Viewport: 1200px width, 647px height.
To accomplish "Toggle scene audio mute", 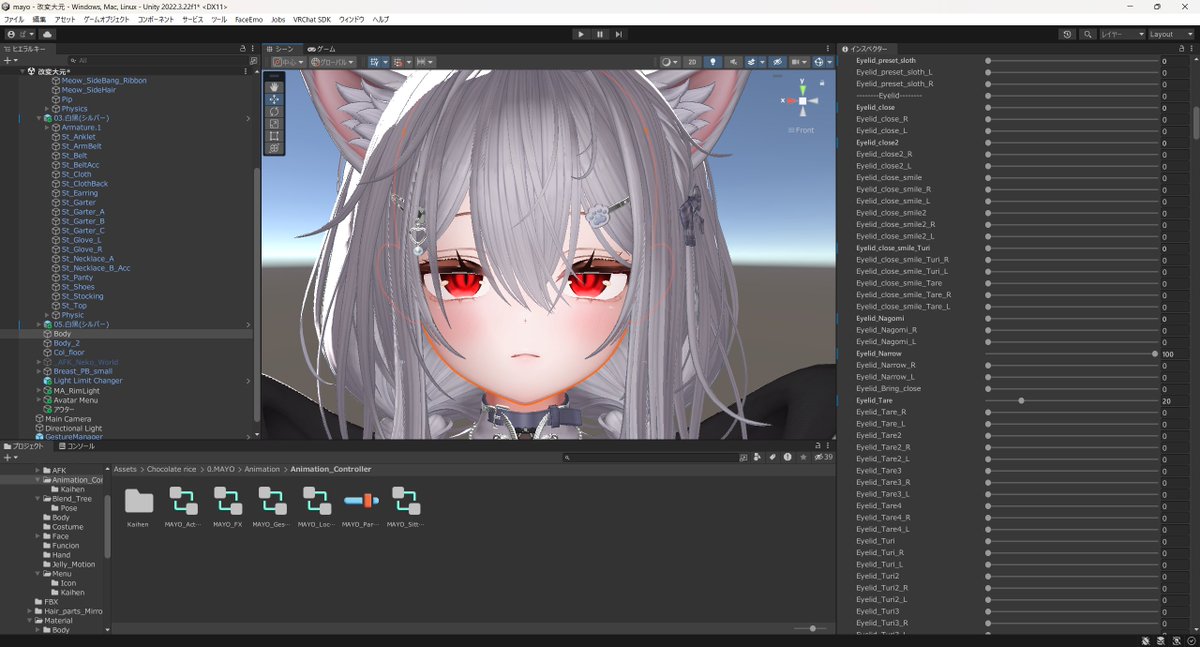I will click(x=733, y=62).
